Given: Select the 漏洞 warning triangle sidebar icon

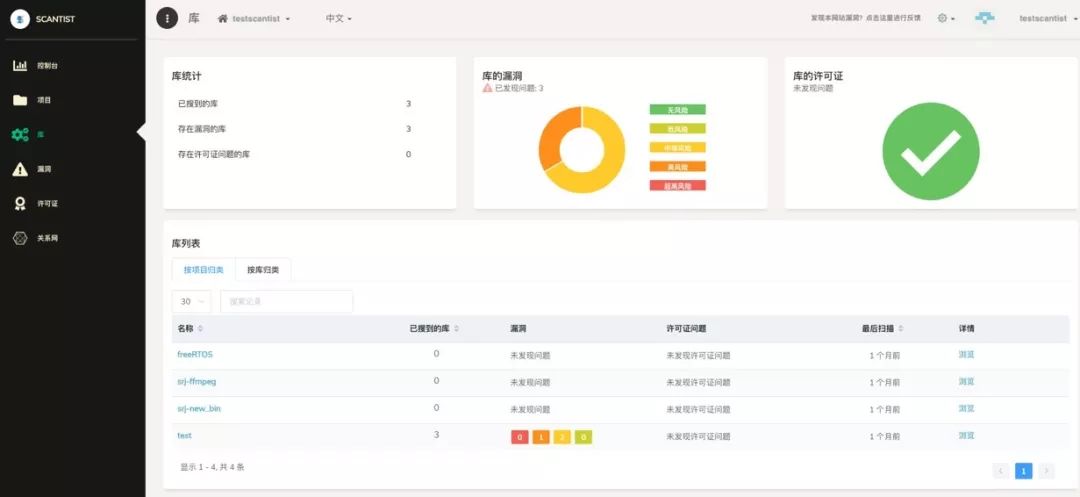Looking at the screenshot, I should click(x=20, y=169).
